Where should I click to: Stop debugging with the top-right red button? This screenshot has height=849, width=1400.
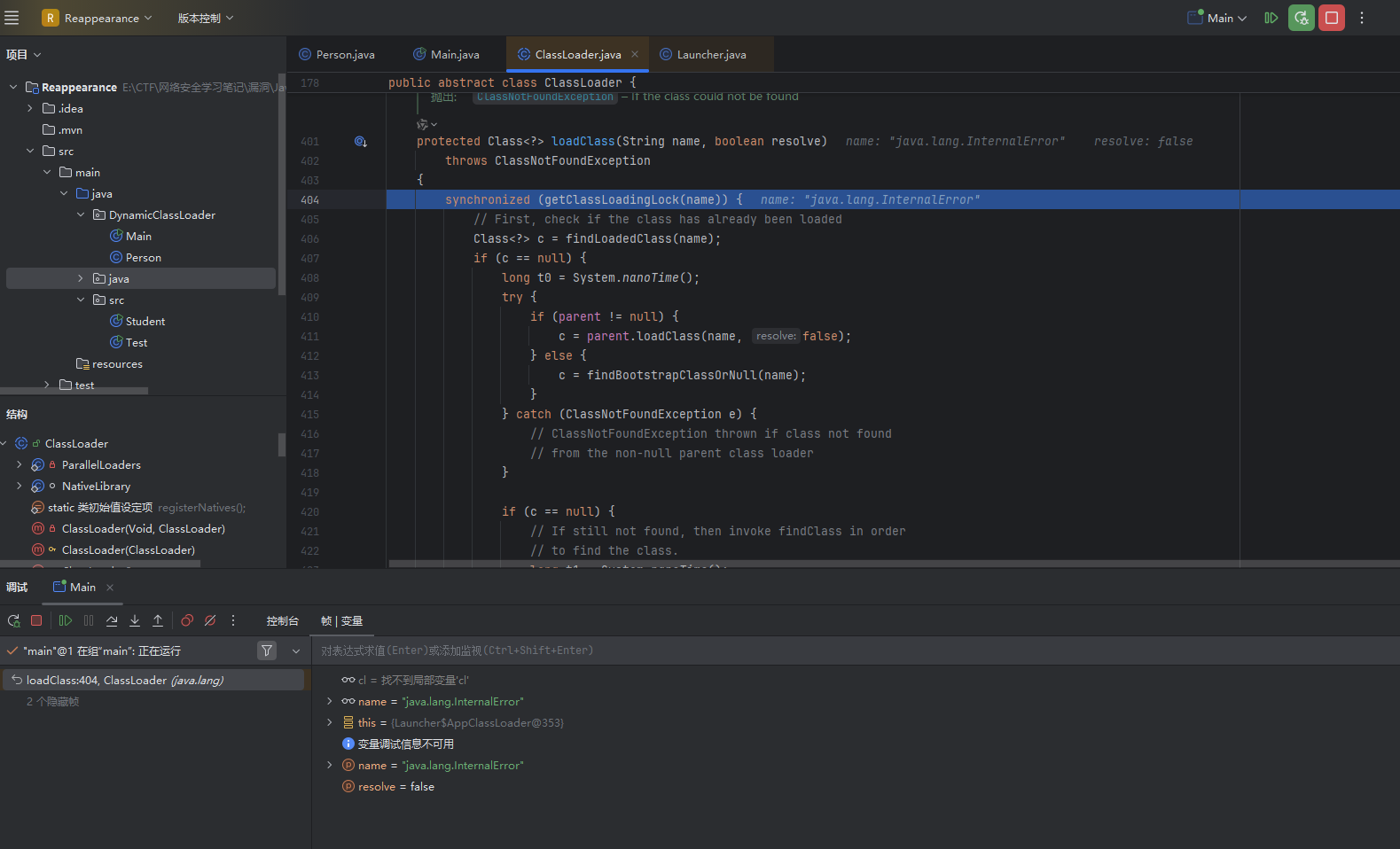tap(1331, 18)
